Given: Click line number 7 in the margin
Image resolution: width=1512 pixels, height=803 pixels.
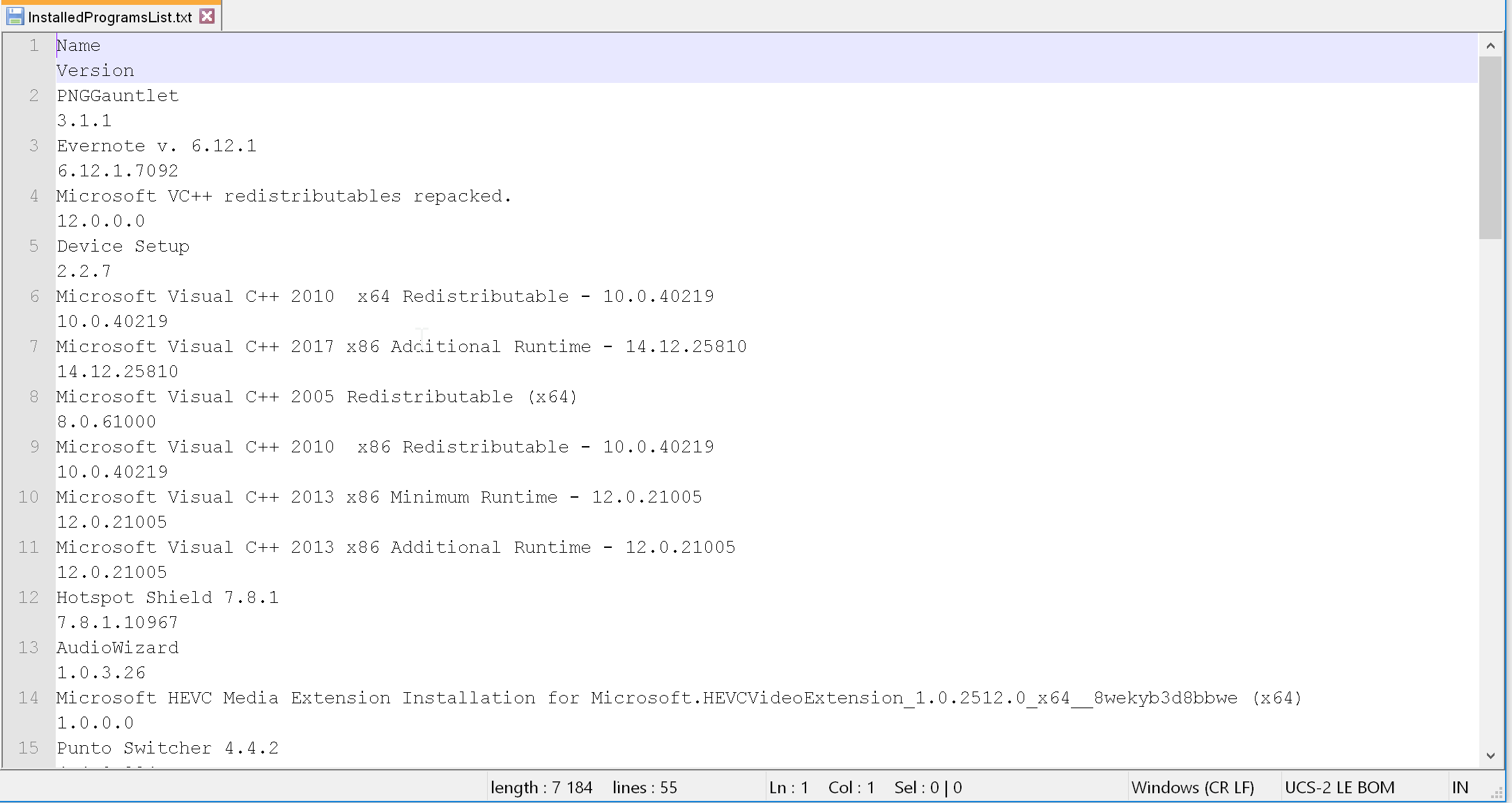Looking at the screenshot, I should point(33,346).
